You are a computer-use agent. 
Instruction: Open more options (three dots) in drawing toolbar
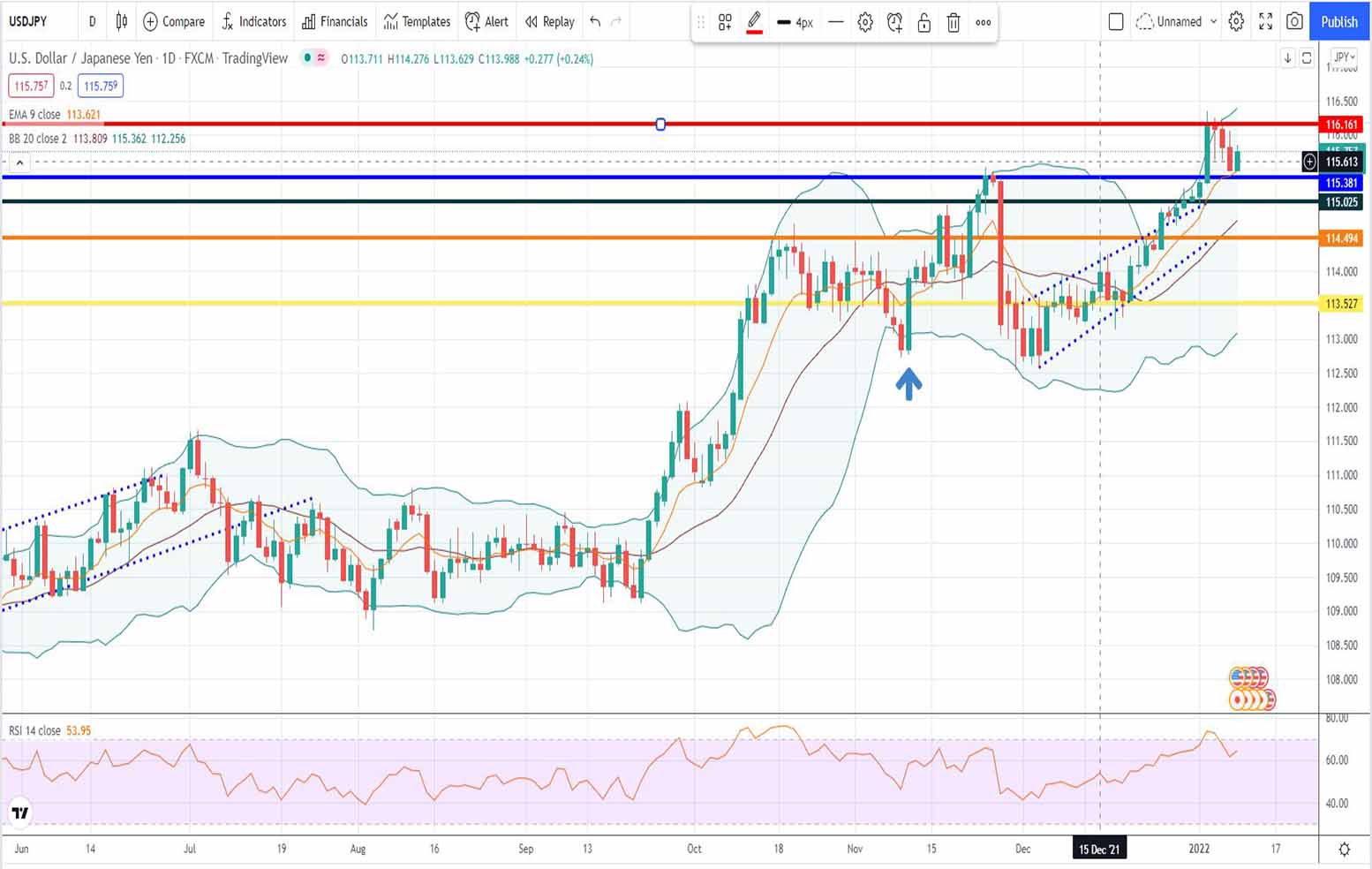coord(983,23)
